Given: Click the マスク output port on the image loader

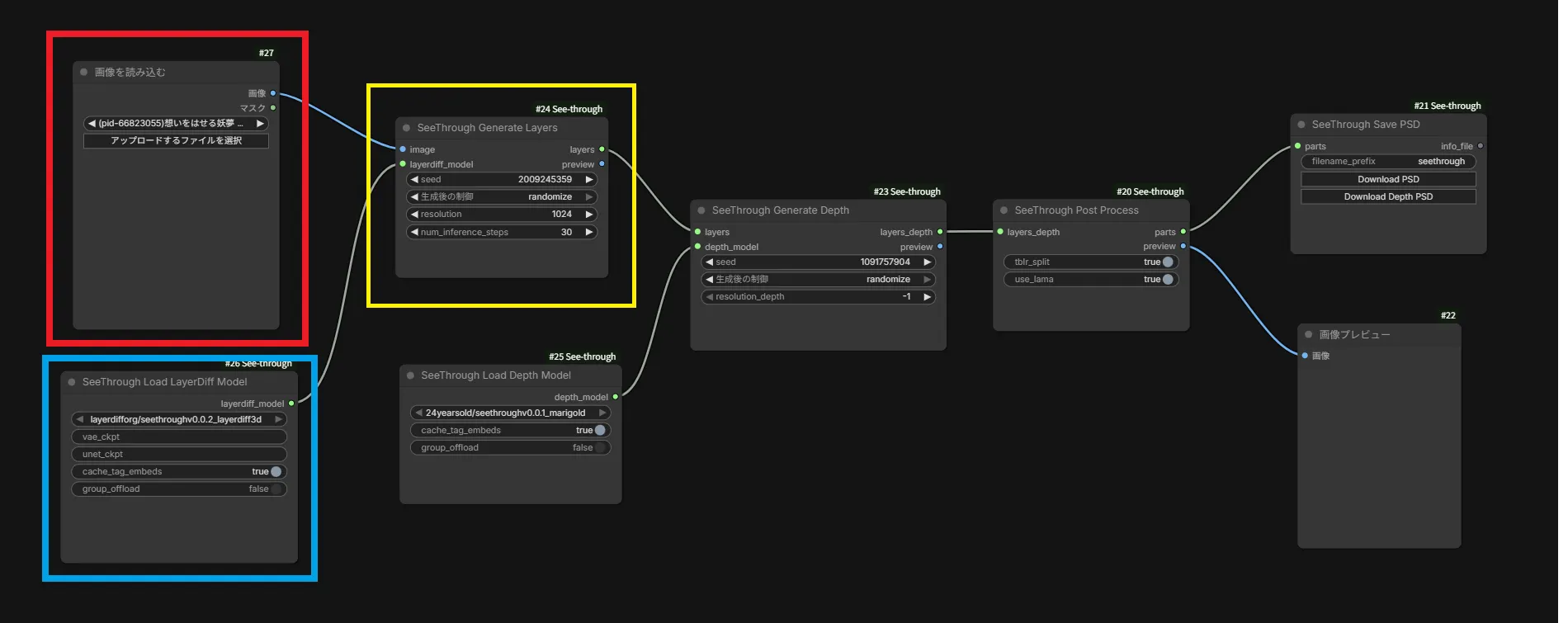Looking at the screenshot, I should (273, 108).
